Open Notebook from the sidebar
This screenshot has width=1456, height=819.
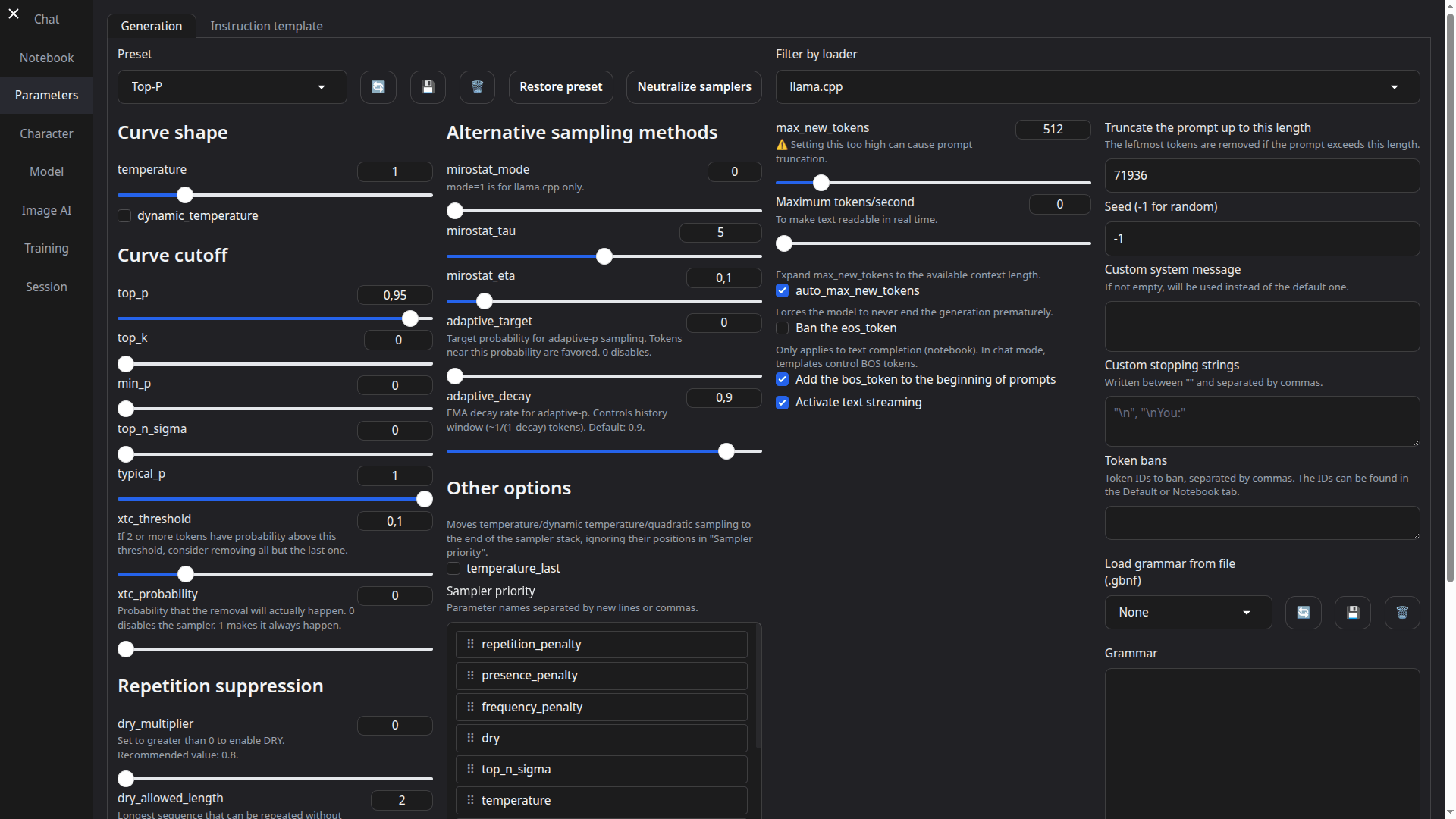46,58
